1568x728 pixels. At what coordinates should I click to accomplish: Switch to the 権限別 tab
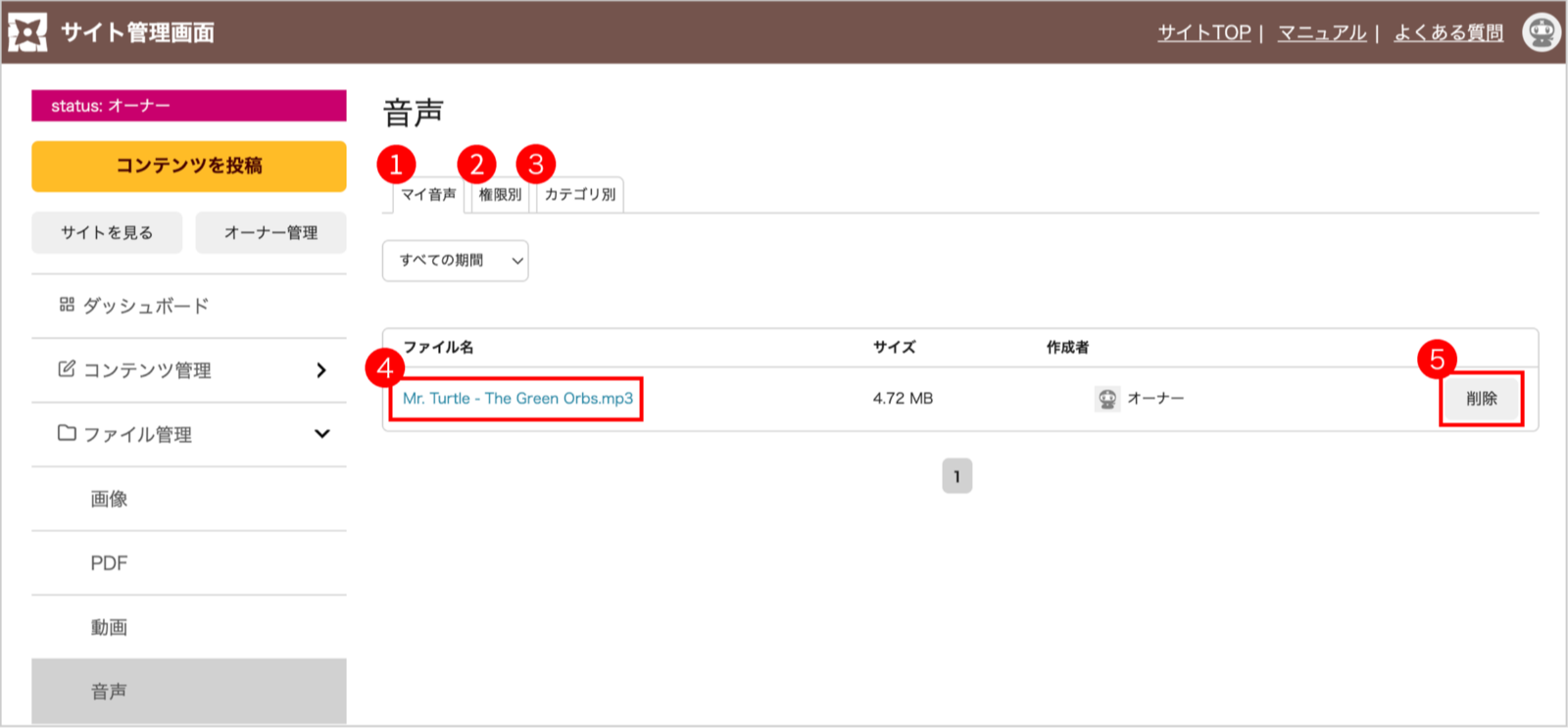(500, 195)
